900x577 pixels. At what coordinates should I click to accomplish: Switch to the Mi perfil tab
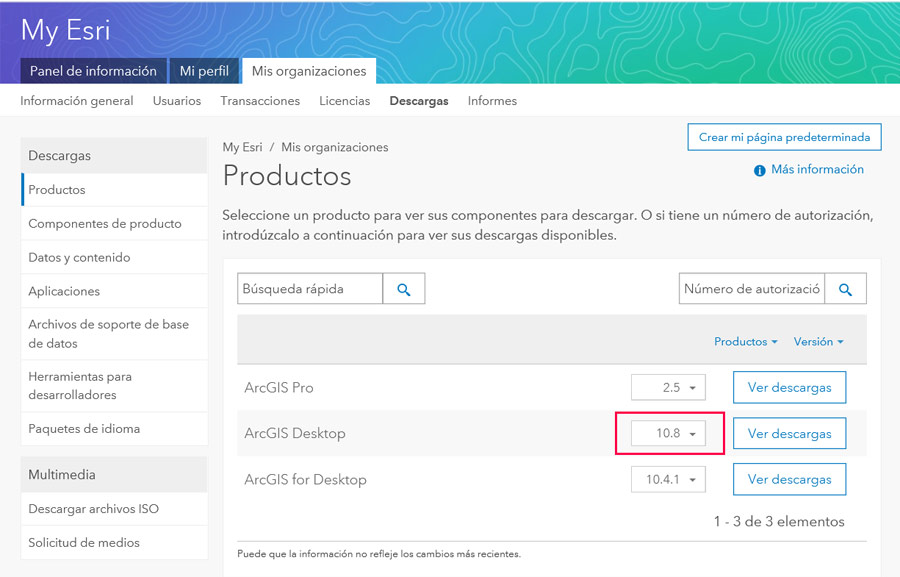coord(204,71)
